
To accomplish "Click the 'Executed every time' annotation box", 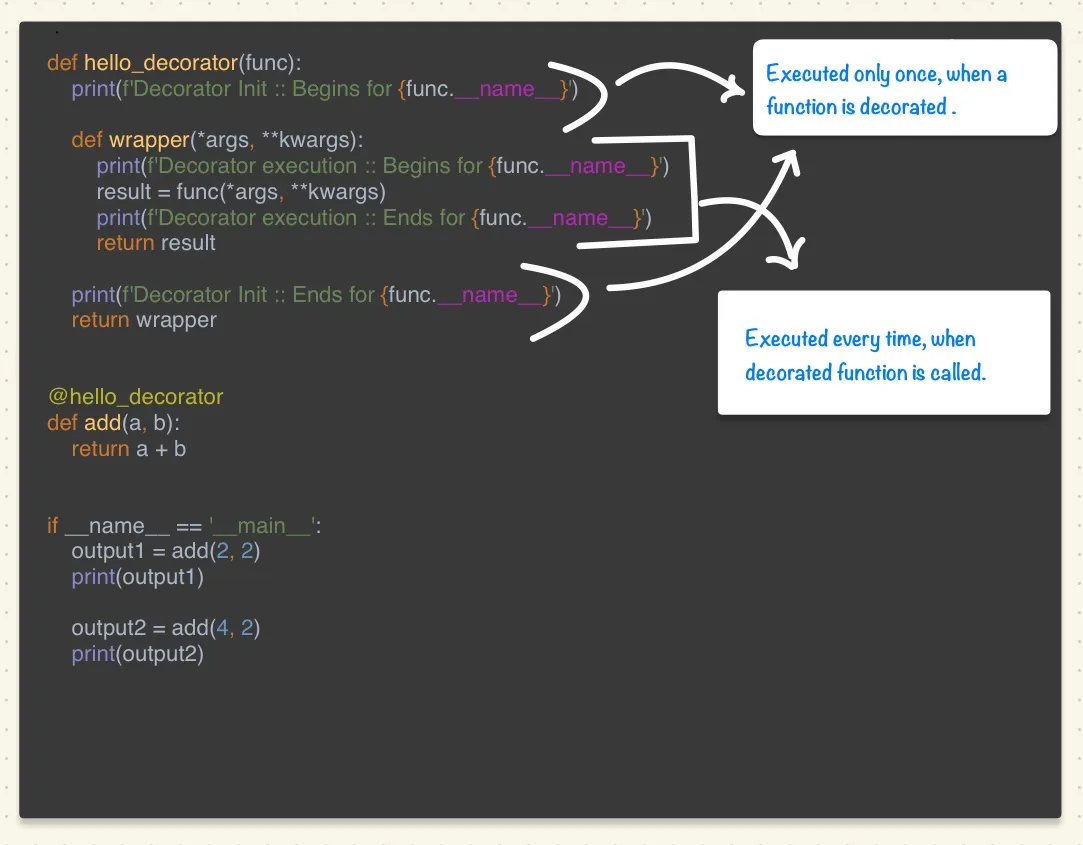I will click(884, 354).
